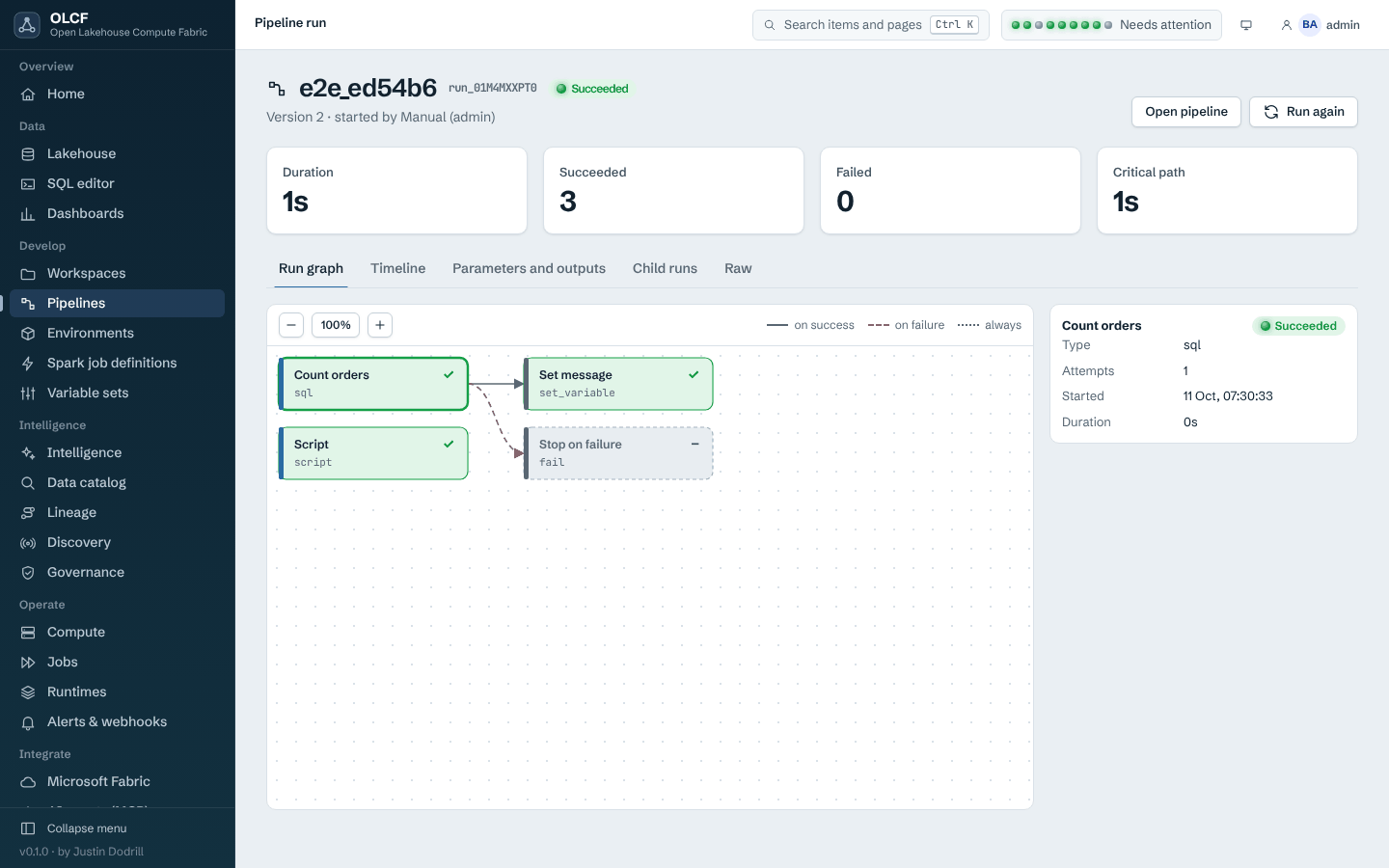This screenshot has height=868, width=1389.
Task: Collapse the sidebar menu
Action: pos(117,828)
